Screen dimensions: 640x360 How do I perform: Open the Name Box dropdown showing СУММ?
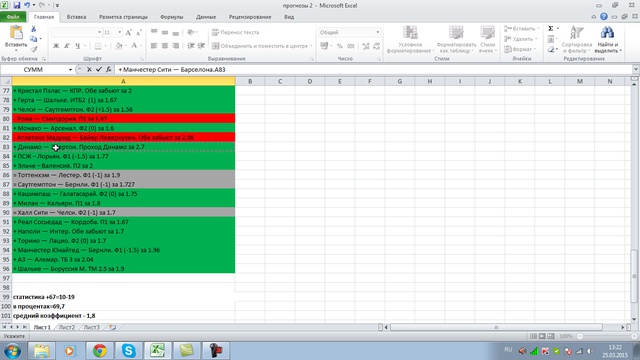click(70, 70)
